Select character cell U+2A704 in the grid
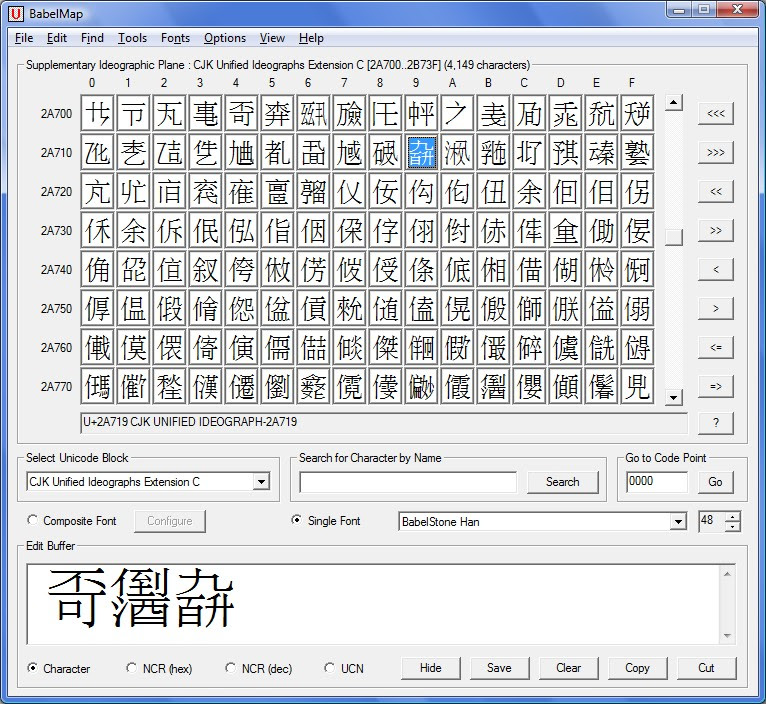 [241, 113]
